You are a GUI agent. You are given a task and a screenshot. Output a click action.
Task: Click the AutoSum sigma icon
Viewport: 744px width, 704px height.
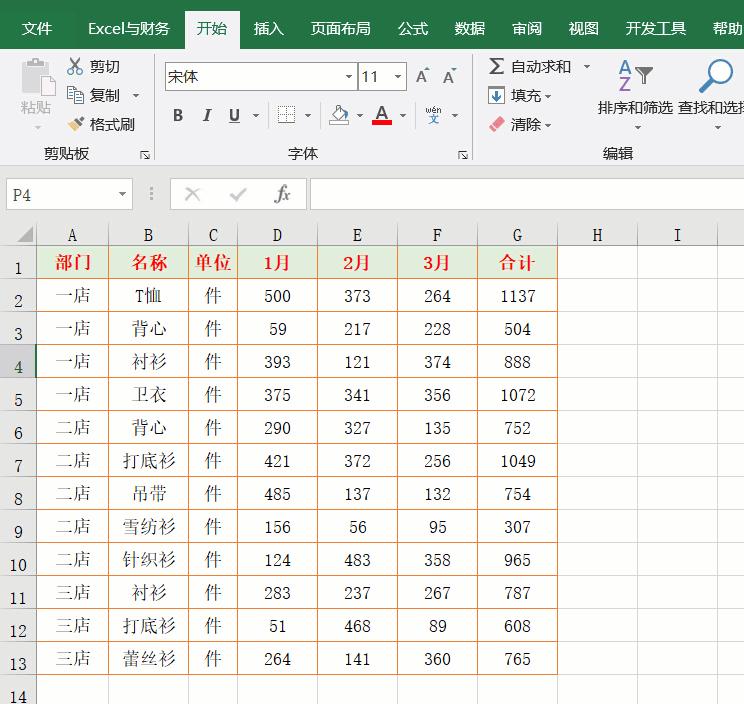point(496,66)
